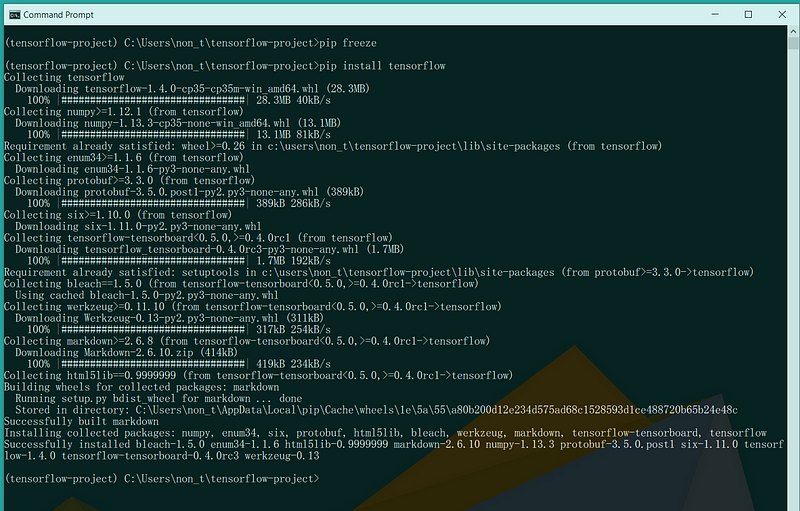The image size is (800, 511).
Task: Click the empty scrollbar track below the thumb
Action: pos(791,300)
